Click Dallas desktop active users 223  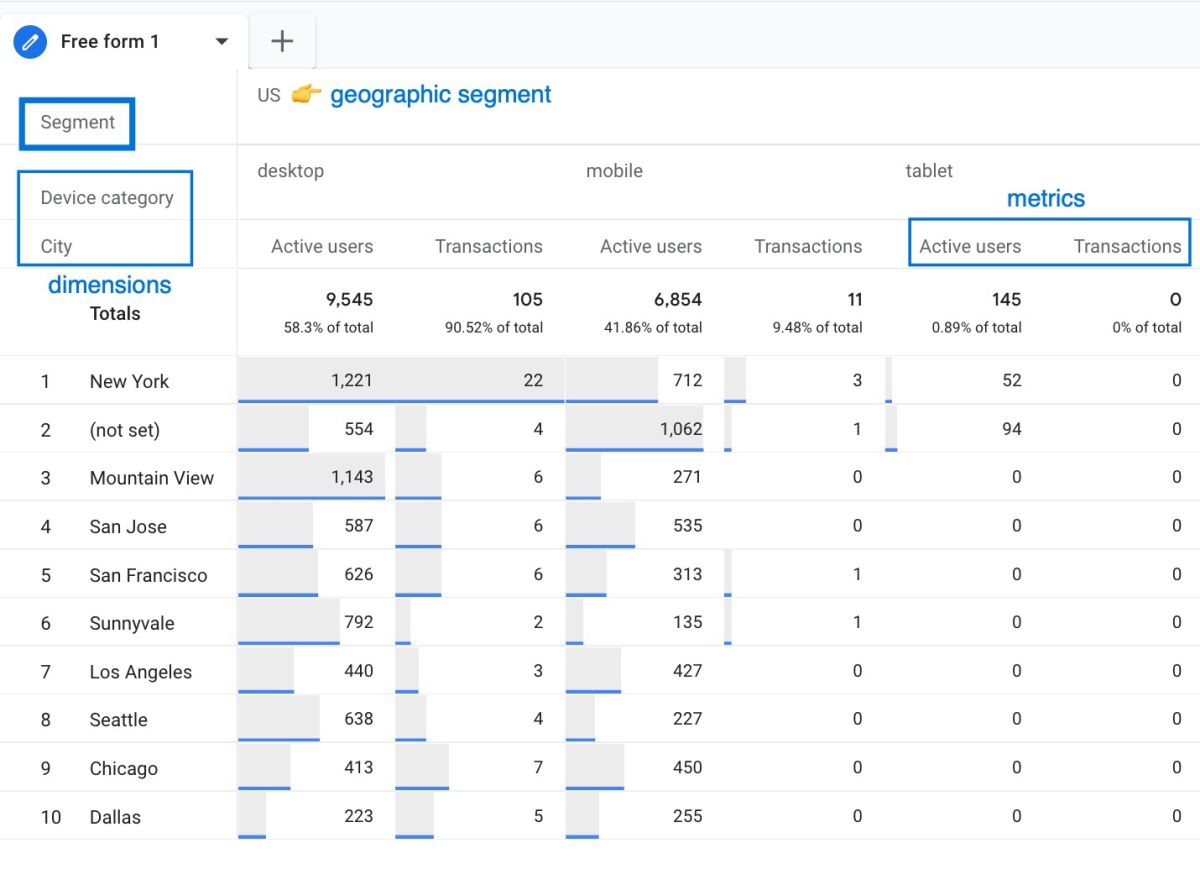tap(358, 816)
